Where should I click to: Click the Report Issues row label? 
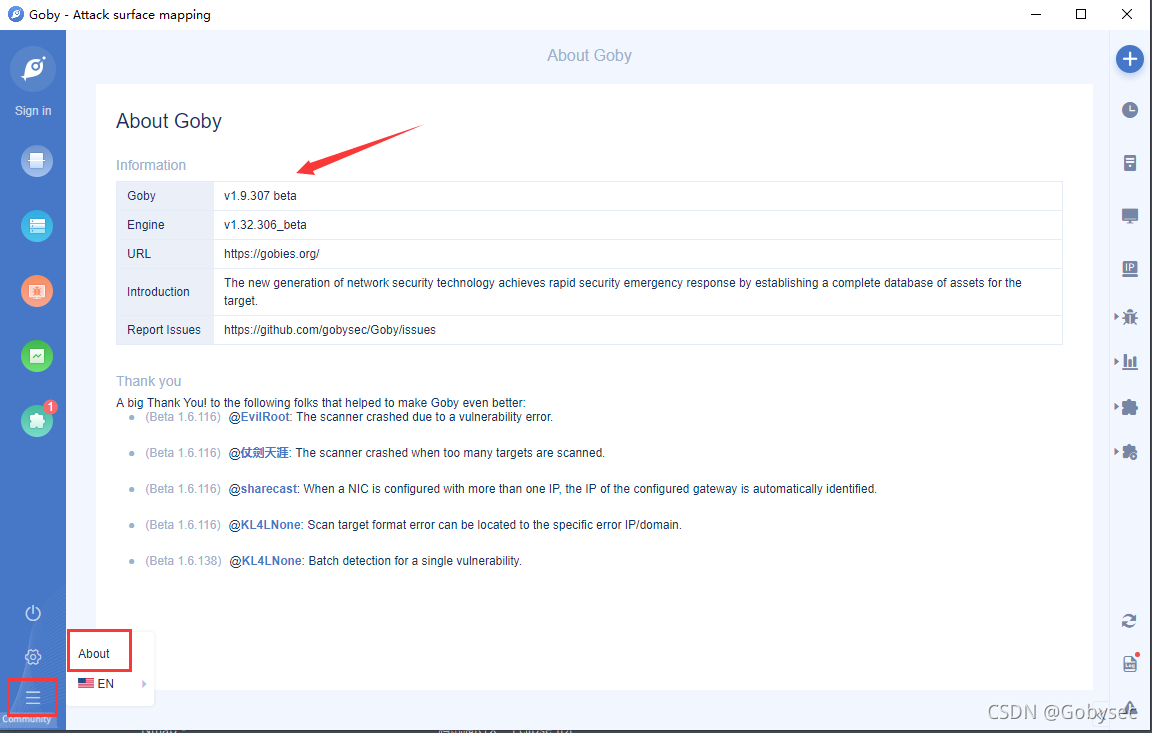(x=164, y=331)
